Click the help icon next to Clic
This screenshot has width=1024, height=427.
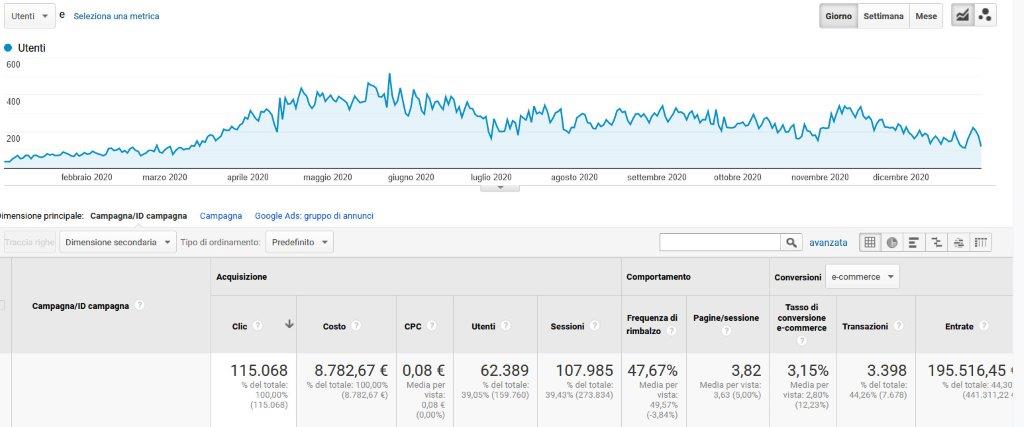tap(257, 326)
